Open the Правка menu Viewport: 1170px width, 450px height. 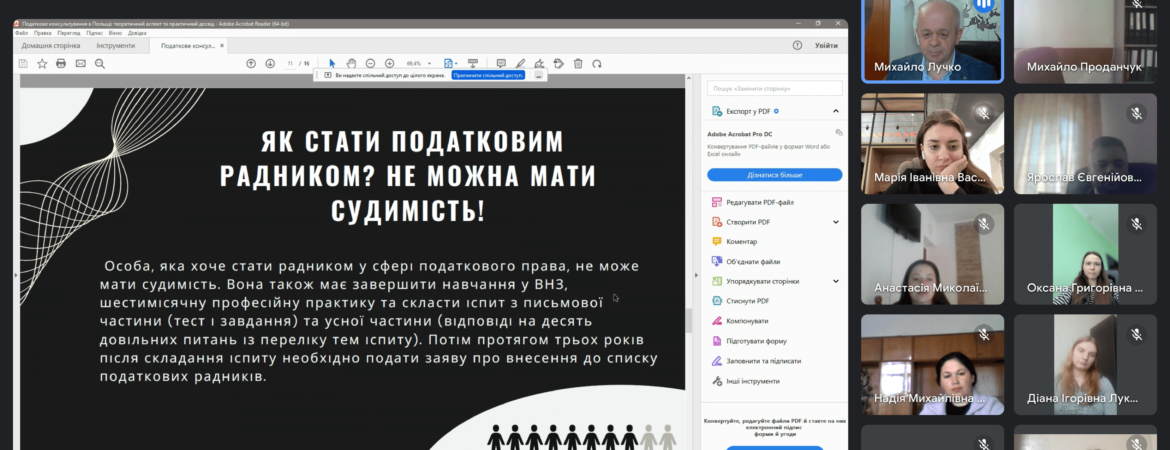pyautogui.click(x=43, y=33)
